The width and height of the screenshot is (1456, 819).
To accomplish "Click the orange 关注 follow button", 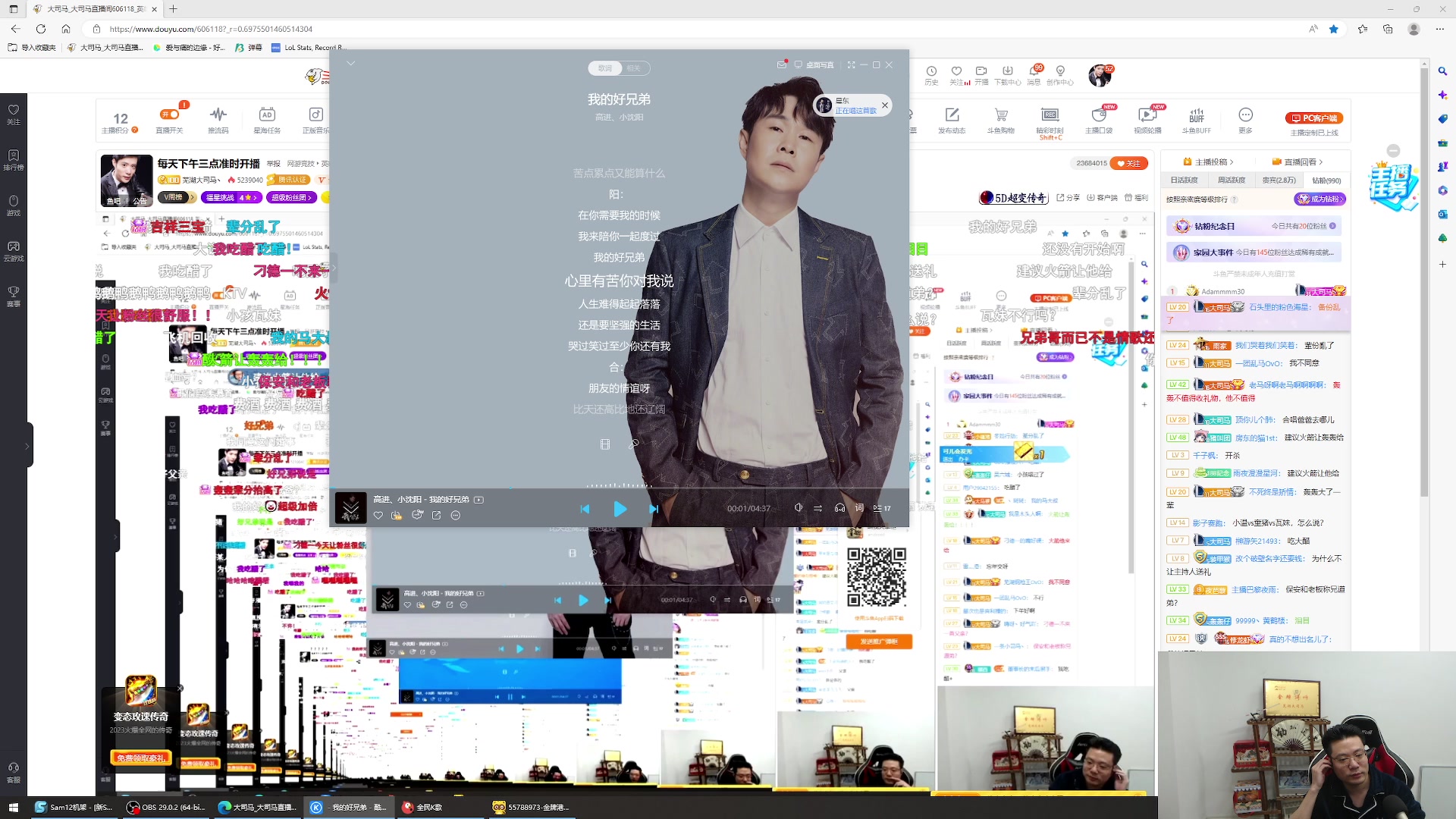I will click(1129, 163).
